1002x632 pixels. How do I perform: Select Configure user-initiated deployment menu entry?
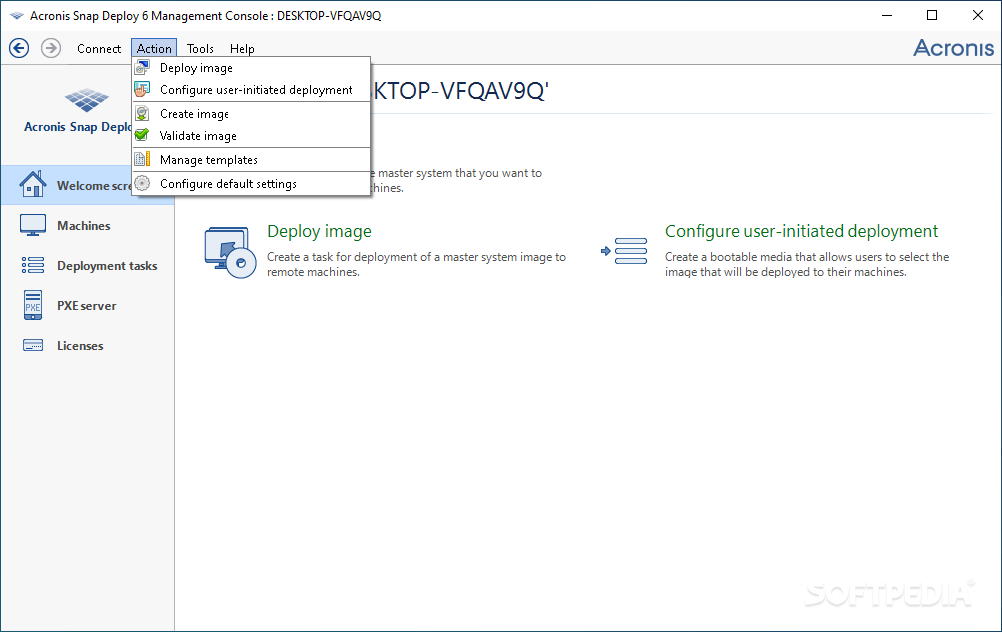[251, 89]
